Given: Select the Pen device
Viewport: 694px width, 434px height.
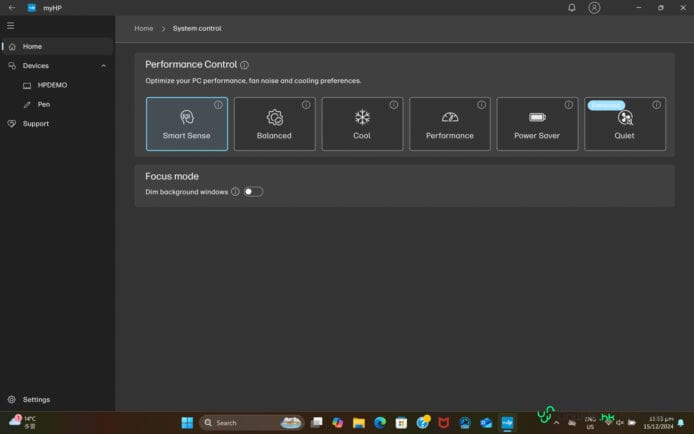Looking at the screenshot, I should coord(57,104).
